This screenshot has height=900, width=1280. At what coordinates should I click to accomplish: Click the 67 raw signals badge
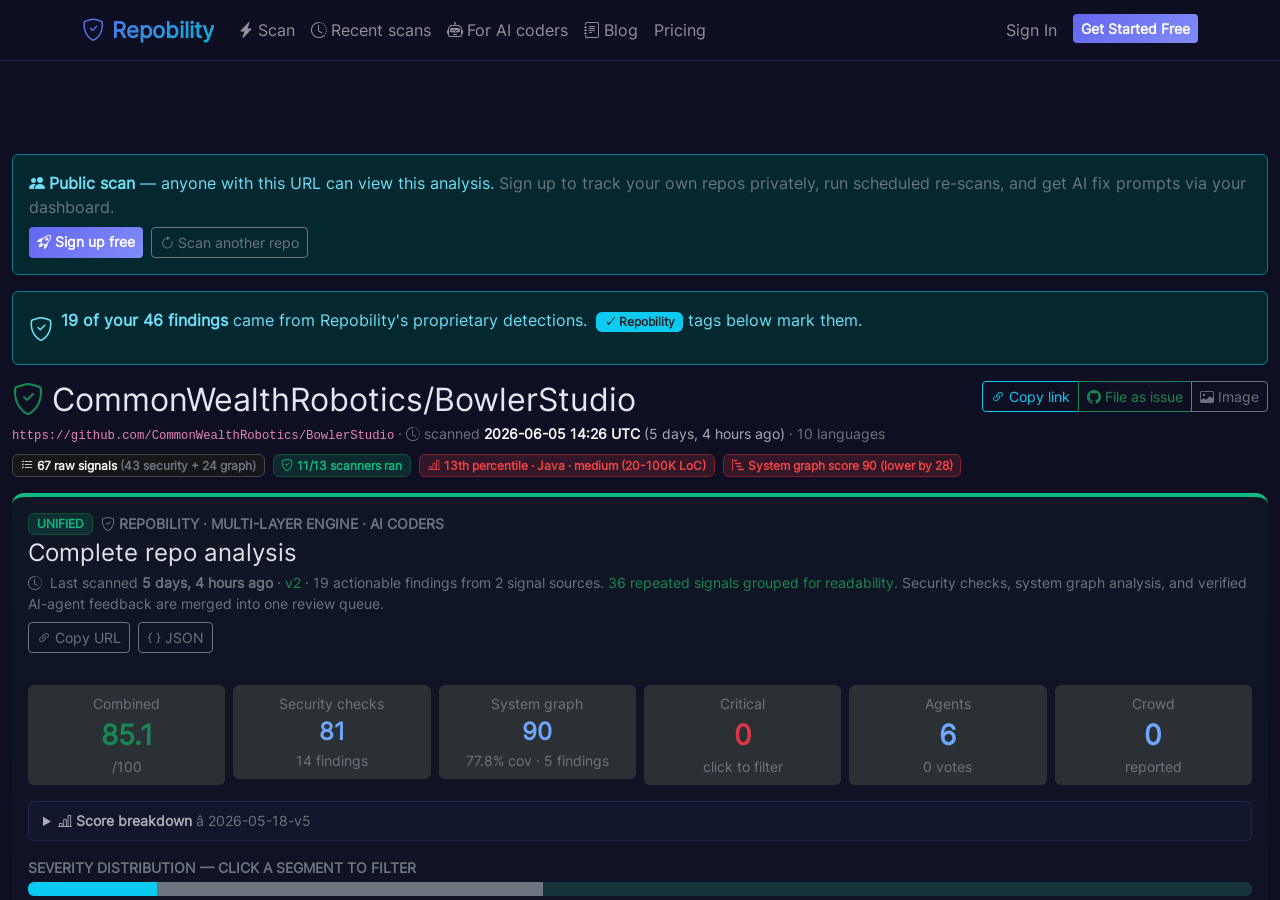(x=138, y=466)
